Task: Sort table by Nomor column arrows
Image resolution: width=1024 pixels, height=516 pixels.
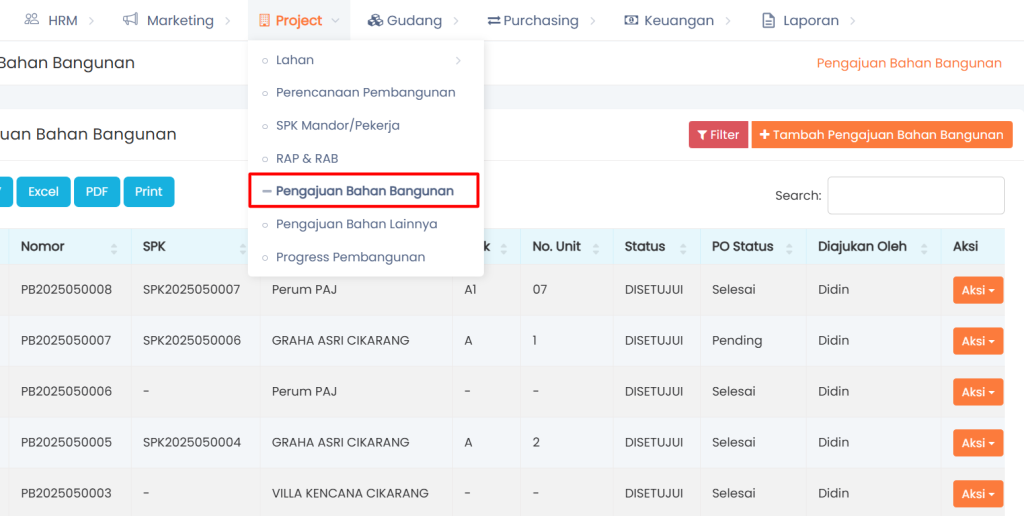Action: (113, 248)
